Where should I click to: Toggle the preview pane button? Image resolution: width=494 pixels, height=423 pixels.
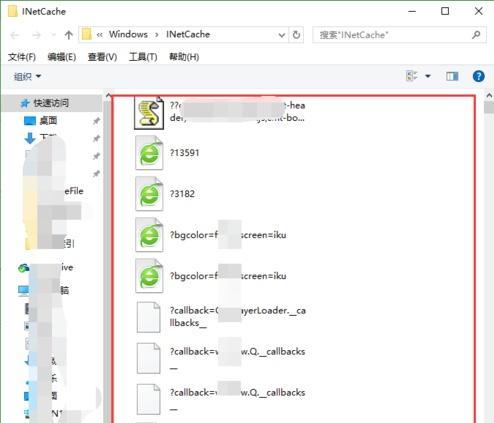coord(452,77)
